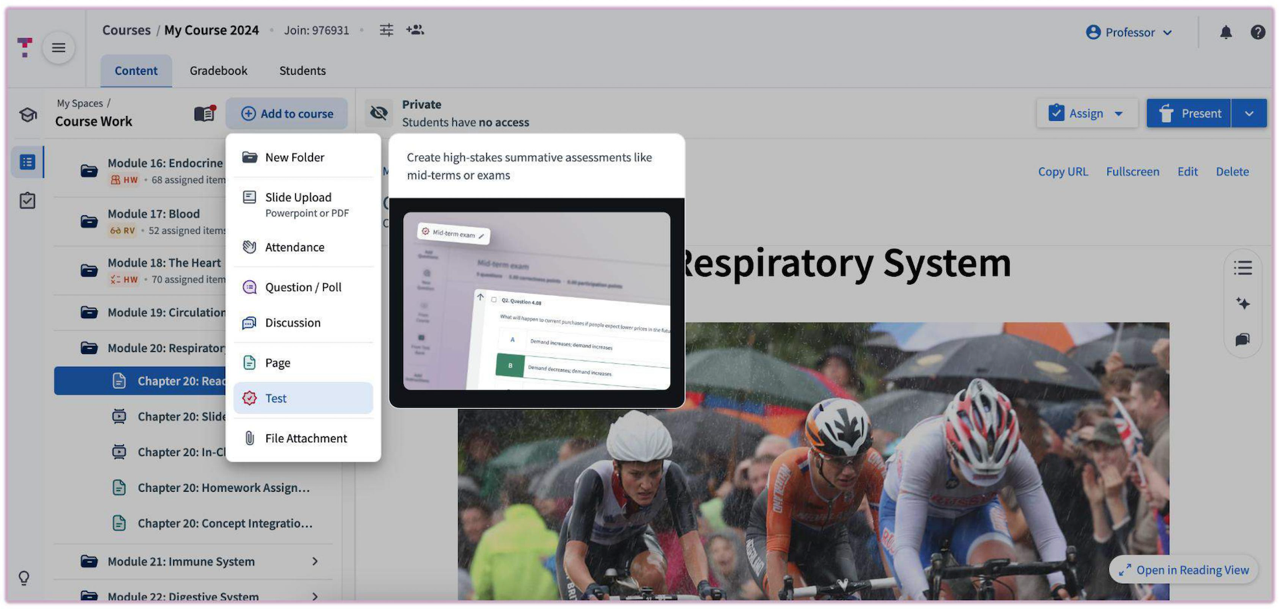Click the lightbulb tips icon
The image size is (1280, 609).
24,578
